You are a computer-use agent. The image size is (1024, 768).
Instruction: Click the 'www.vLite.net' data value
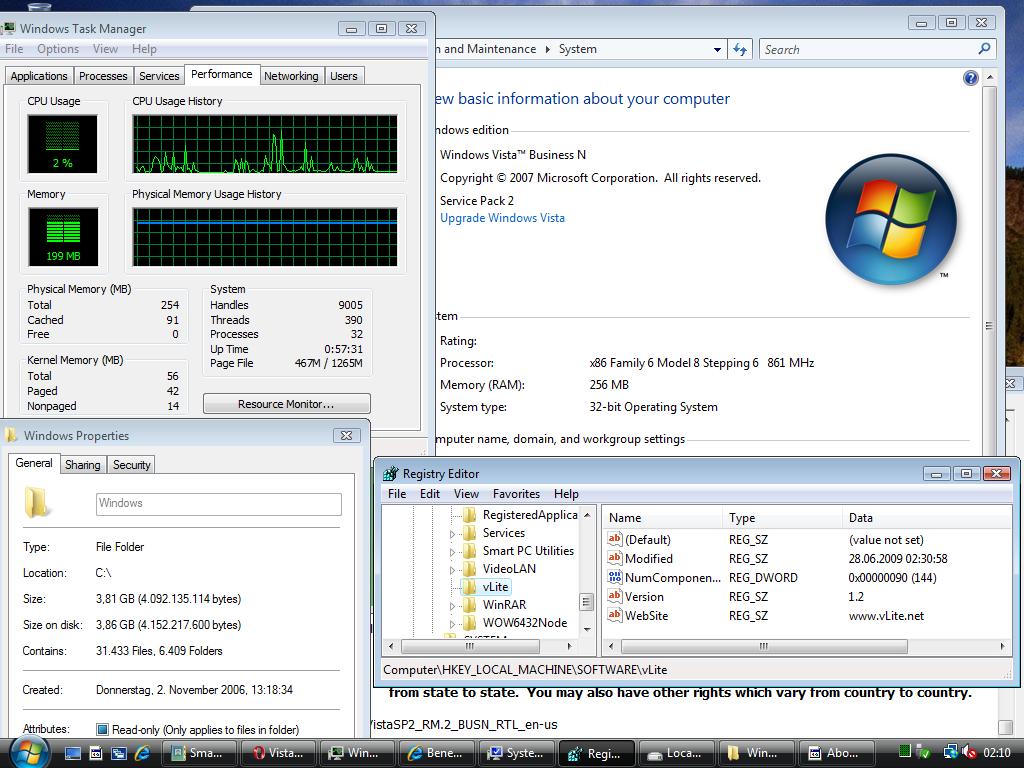tap(886, 616)
